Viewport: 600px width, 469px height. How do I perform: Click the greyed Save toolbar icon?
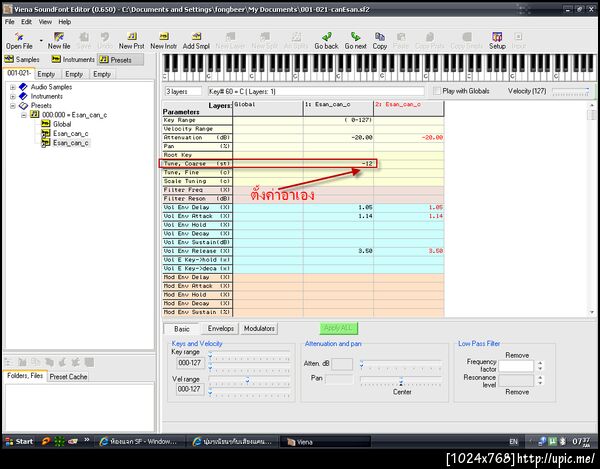point(84,41)
